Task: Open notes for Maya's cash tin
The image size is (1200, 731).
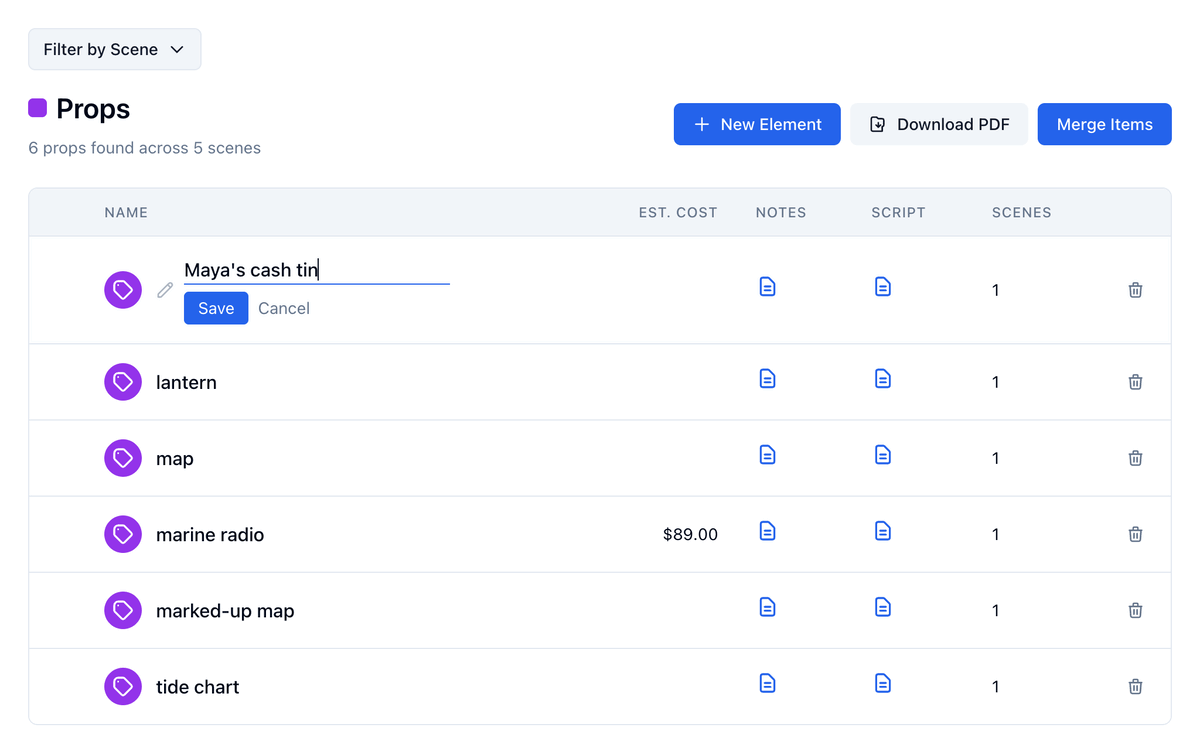Action: click(767, 287)
